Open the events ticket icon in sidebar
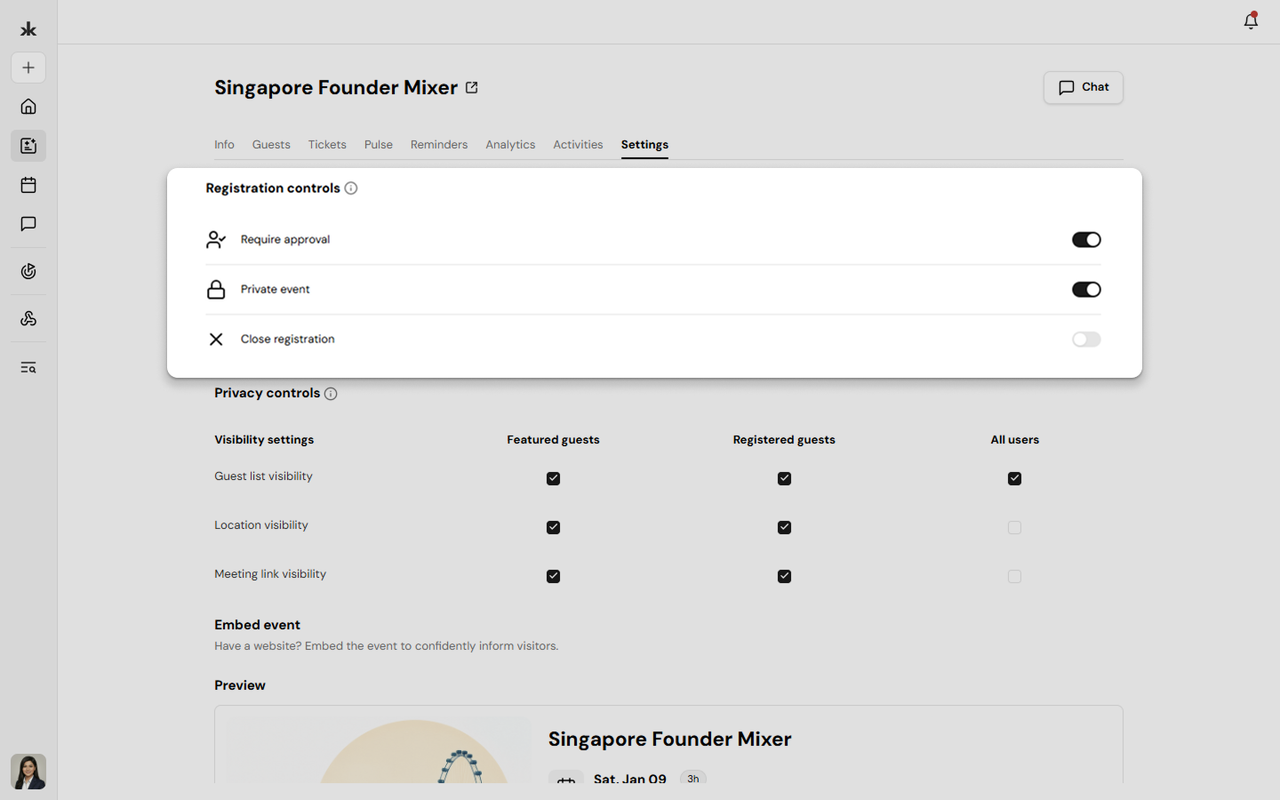This screenshot has width=1280, height=800. pos(28,146)
